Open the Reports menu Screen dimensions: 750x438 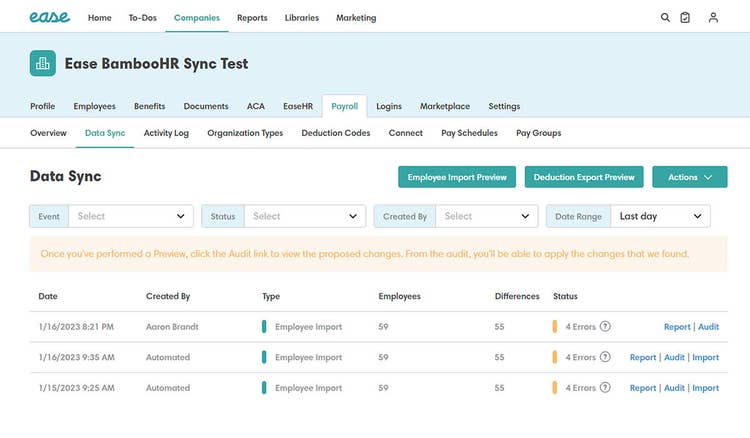[x=252, y=18]
